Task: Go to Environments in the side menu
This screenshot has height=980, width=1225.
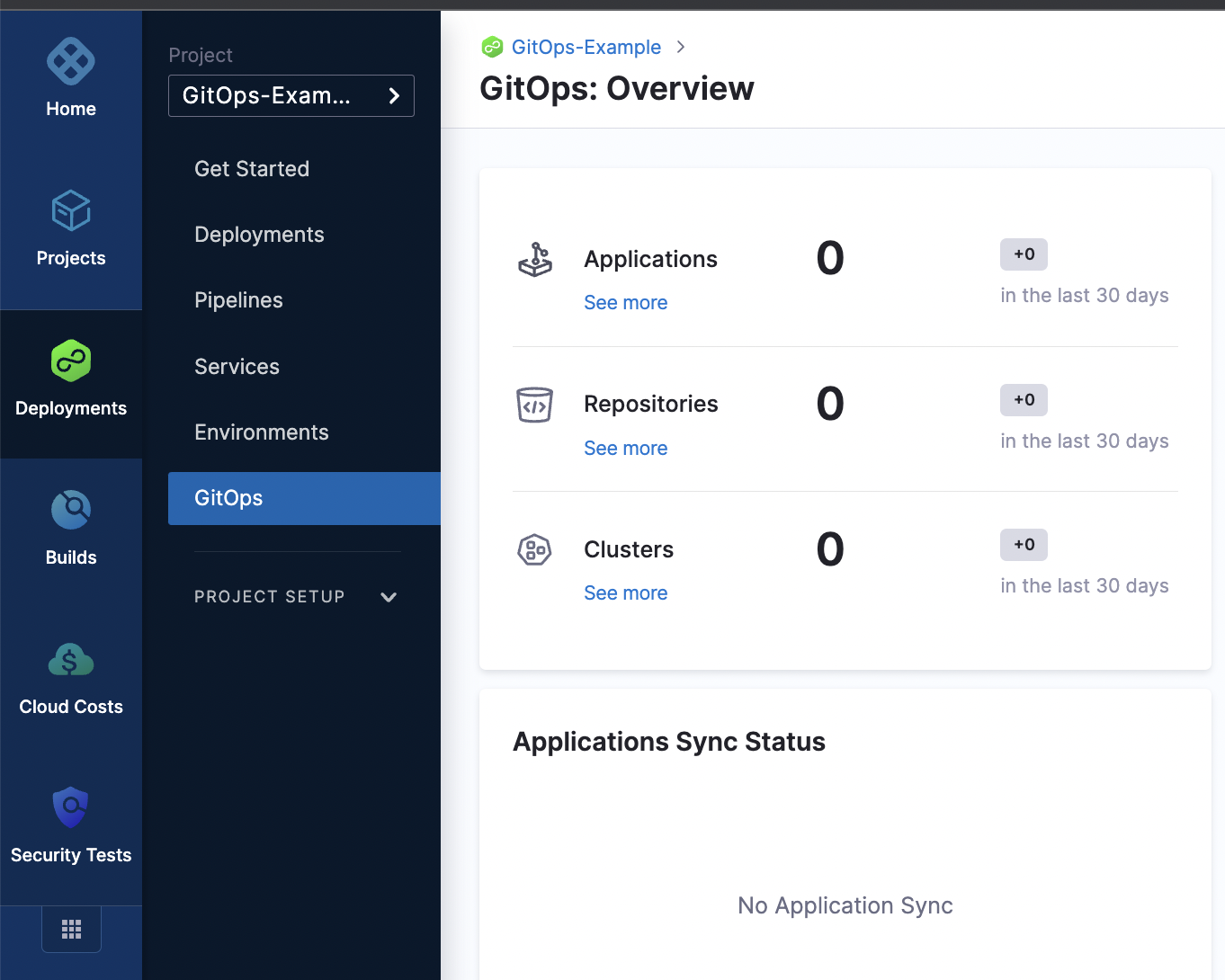Action: click(x=262, y=432)
